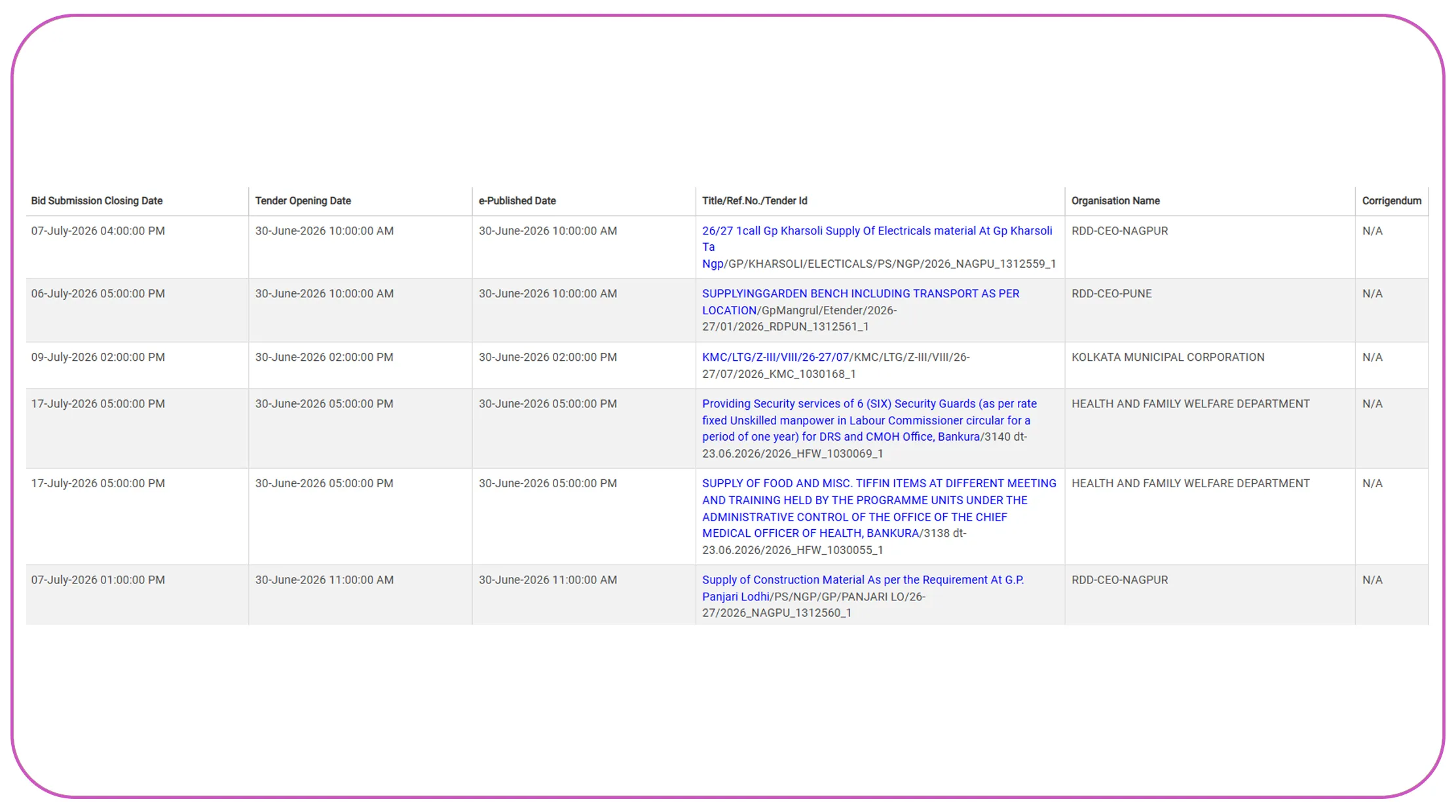Click Corrigendum N/A in the RDD-CEO-PUNE row
The image size is (1456, 812).
1372,293
